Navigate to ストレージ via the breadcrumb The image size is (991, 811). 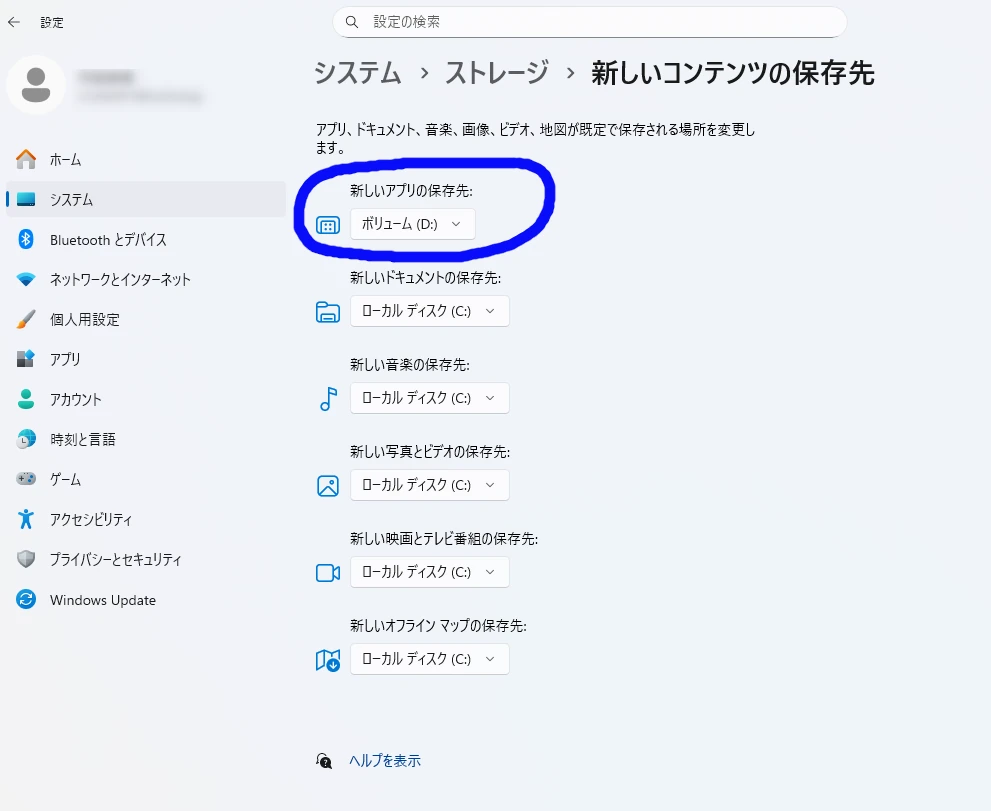pyautogui.click(x=495, y=73)
